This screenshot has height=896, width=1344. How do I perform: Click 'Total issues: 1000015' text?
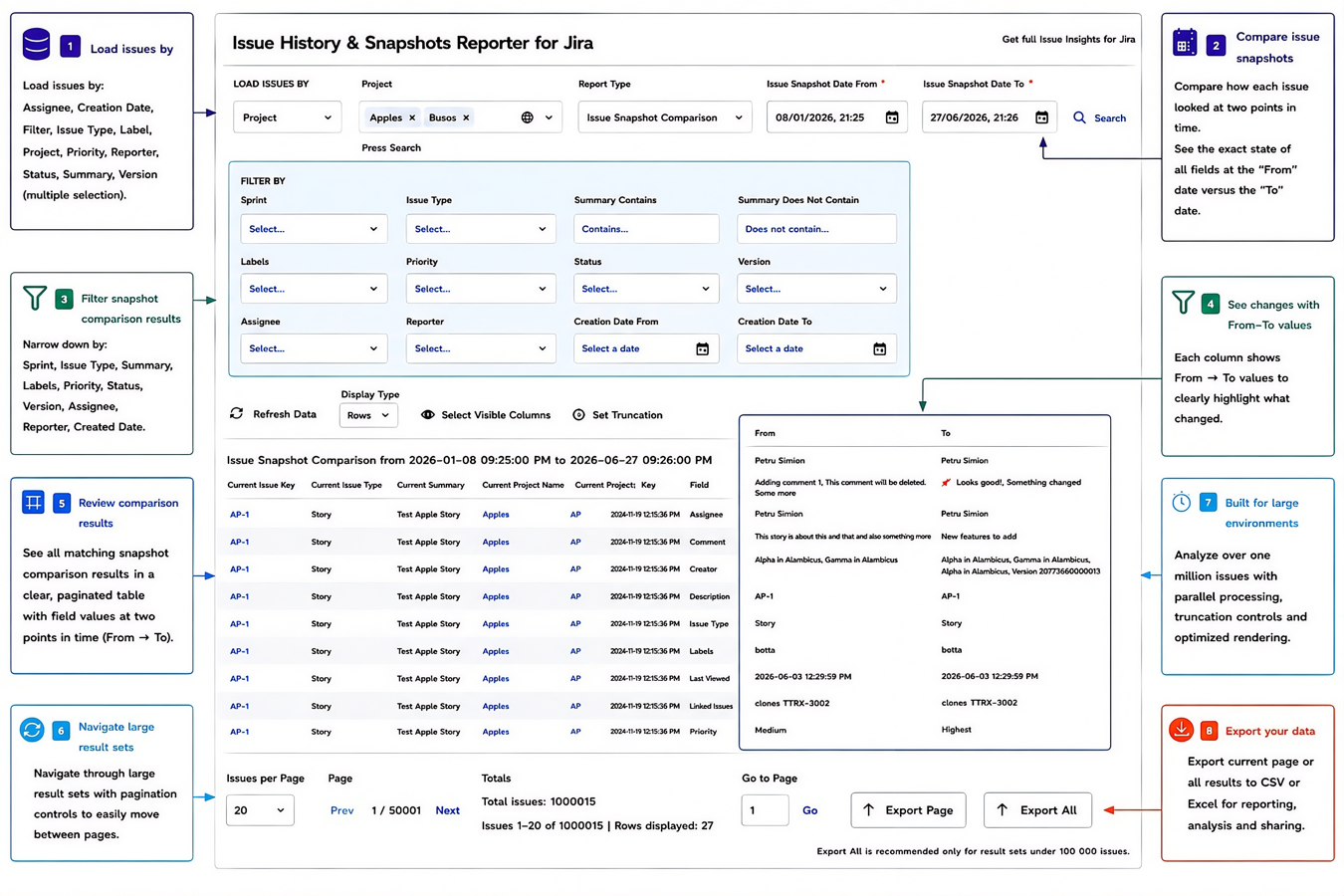click(539, 801)
